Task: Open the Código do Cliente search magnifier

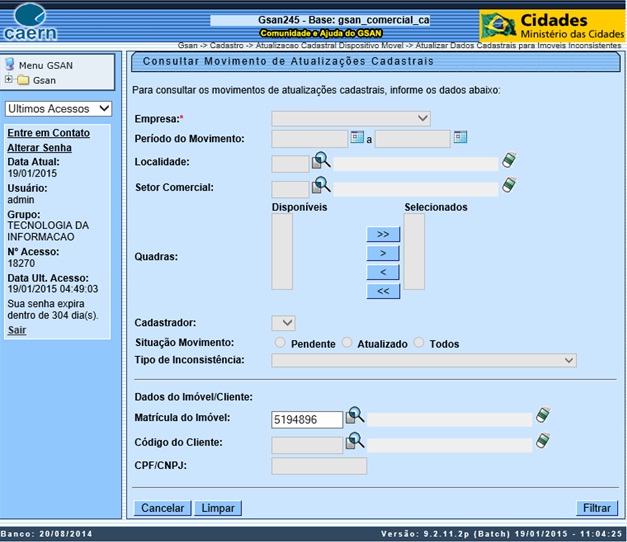Action: pyautogui.click(x=355, y=441)
